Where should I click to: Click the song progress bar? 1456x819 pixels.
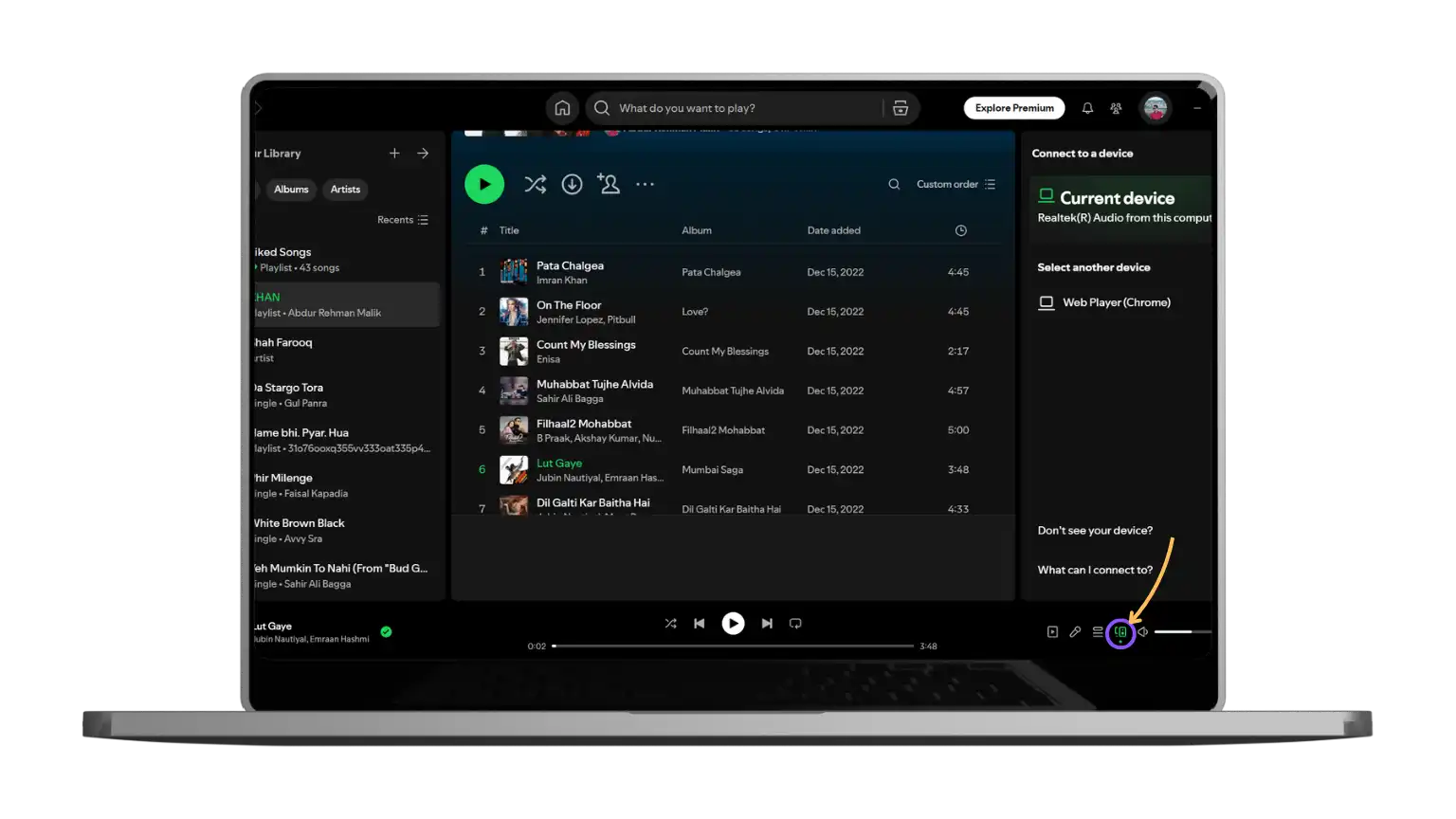733,646
